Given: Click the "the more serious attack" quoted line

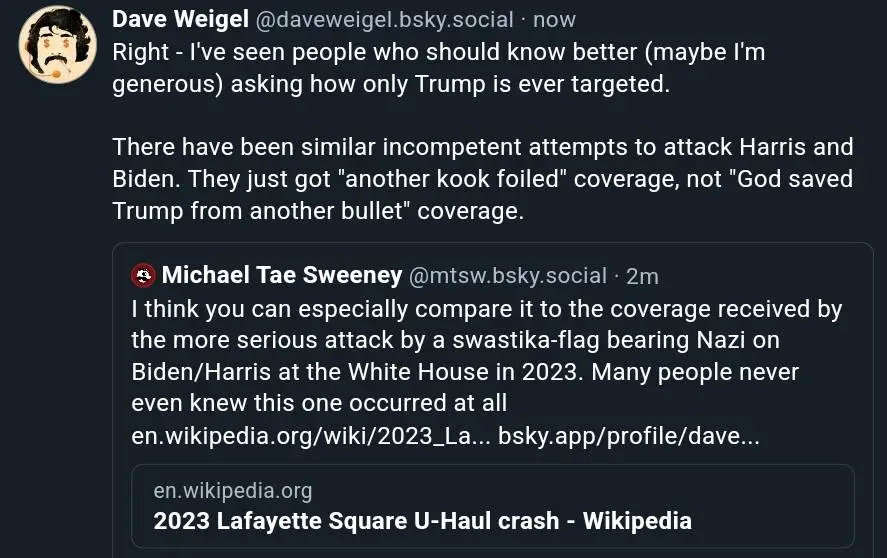Looking at the screenshot, I should pos(455,340).
